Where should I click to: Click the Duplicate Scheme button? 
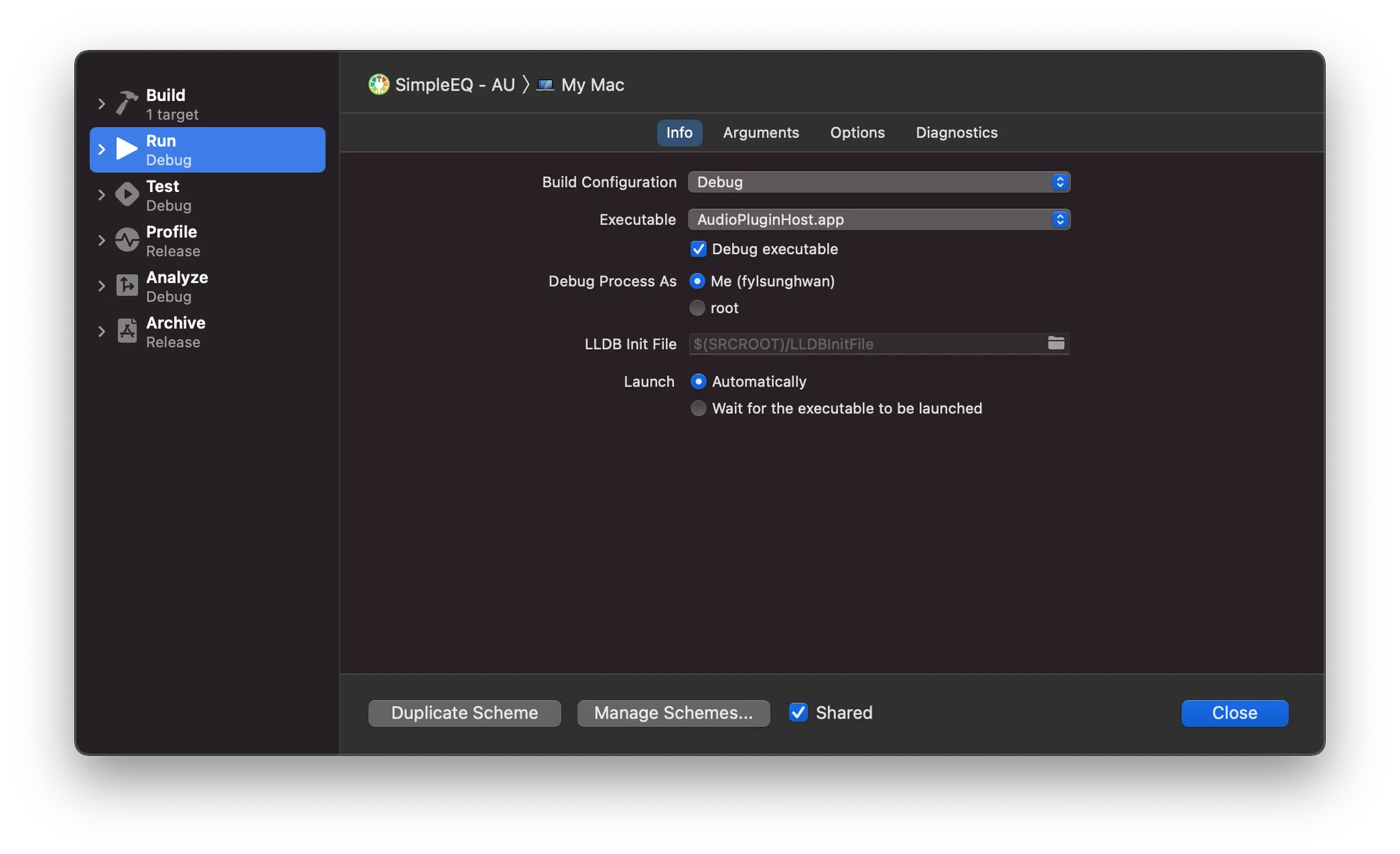point(464,713)
